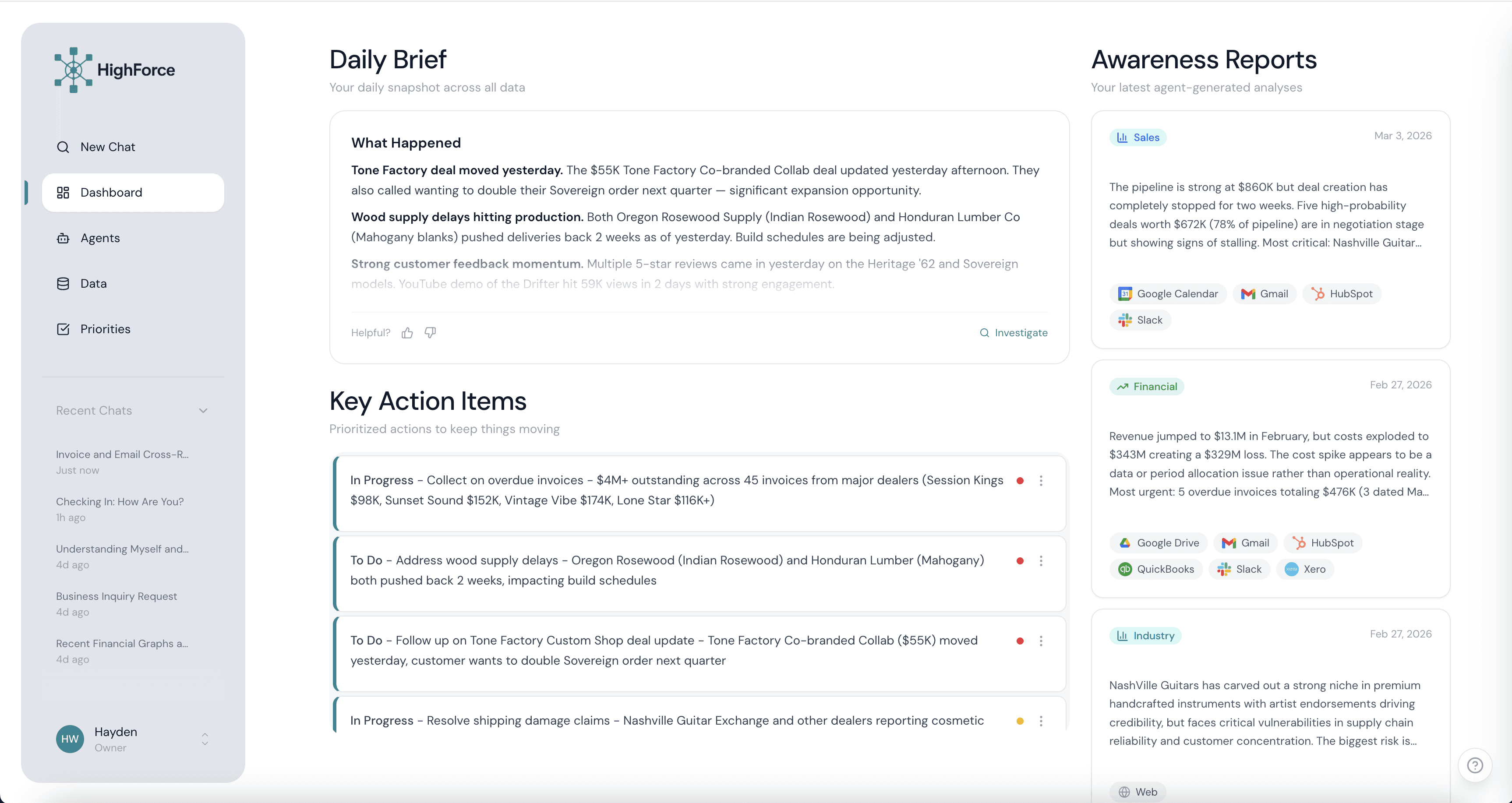
Task: Start a New Chat
Action: point(107,147)
